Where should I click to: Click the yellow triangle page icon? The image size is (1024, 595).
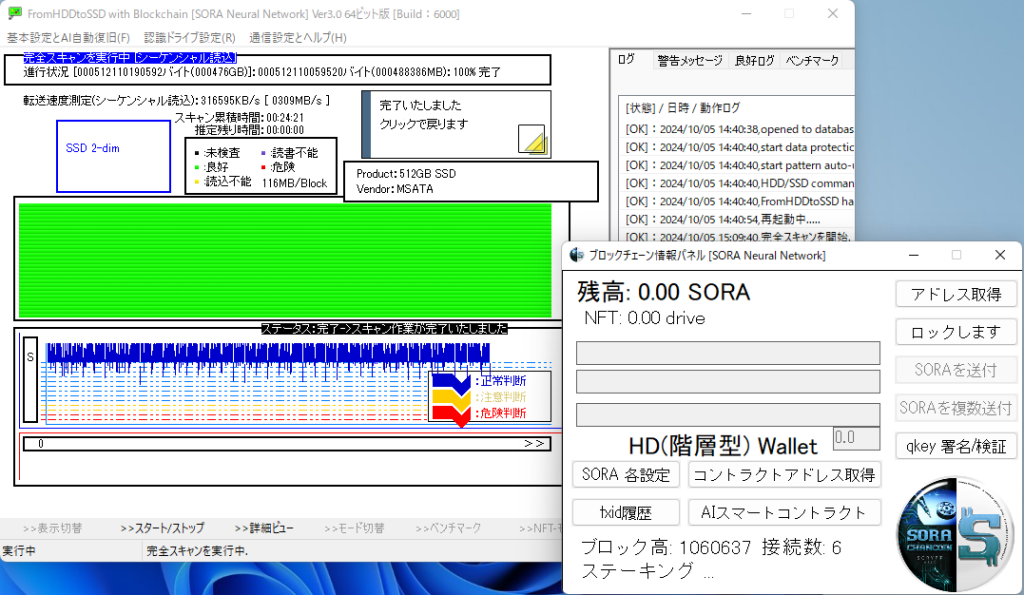[x=532, y=139]
